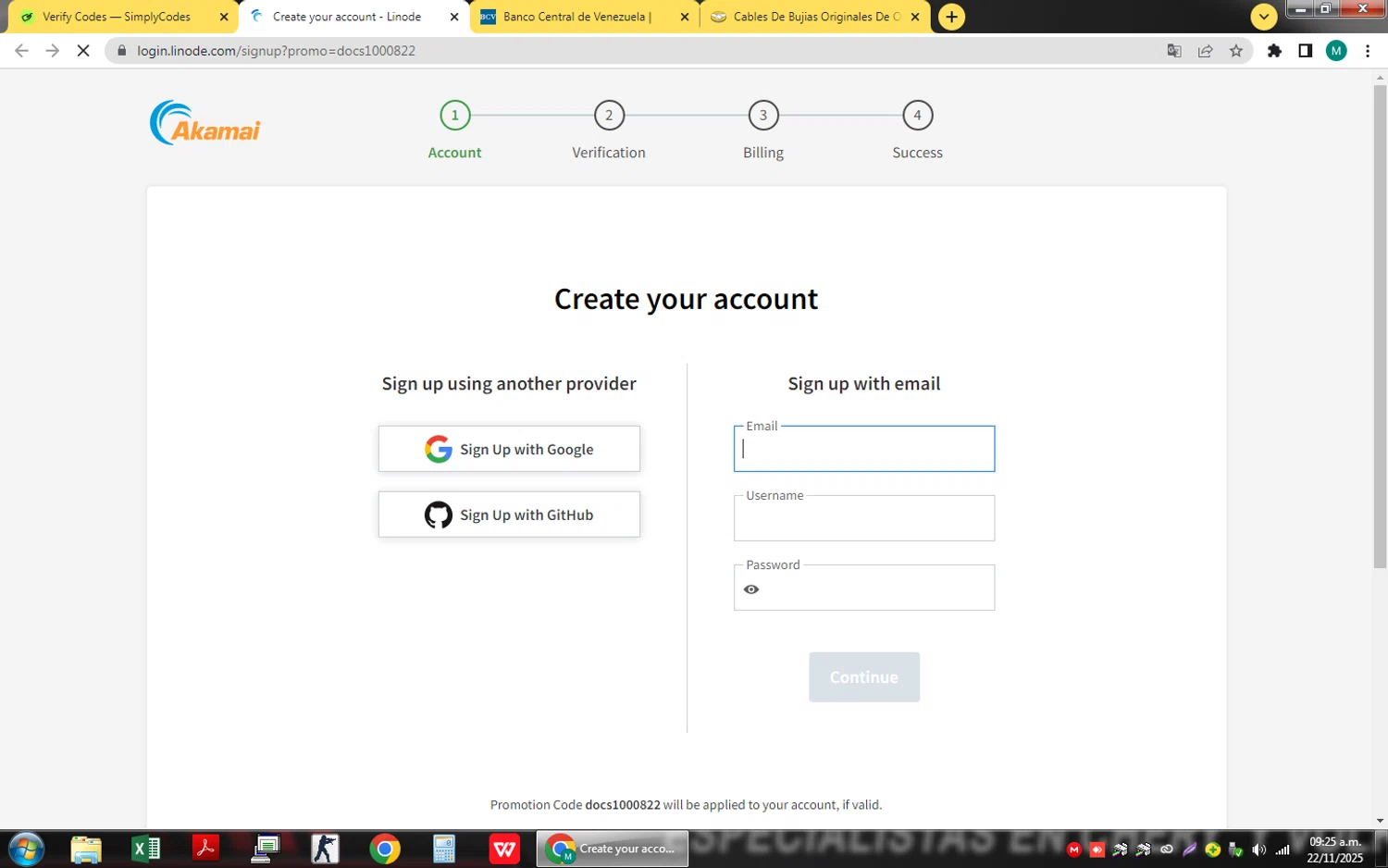Screen dimensions: 1388x868
Task: Open the clock showing 09:25 a.m.
Action: point(1334,849)
